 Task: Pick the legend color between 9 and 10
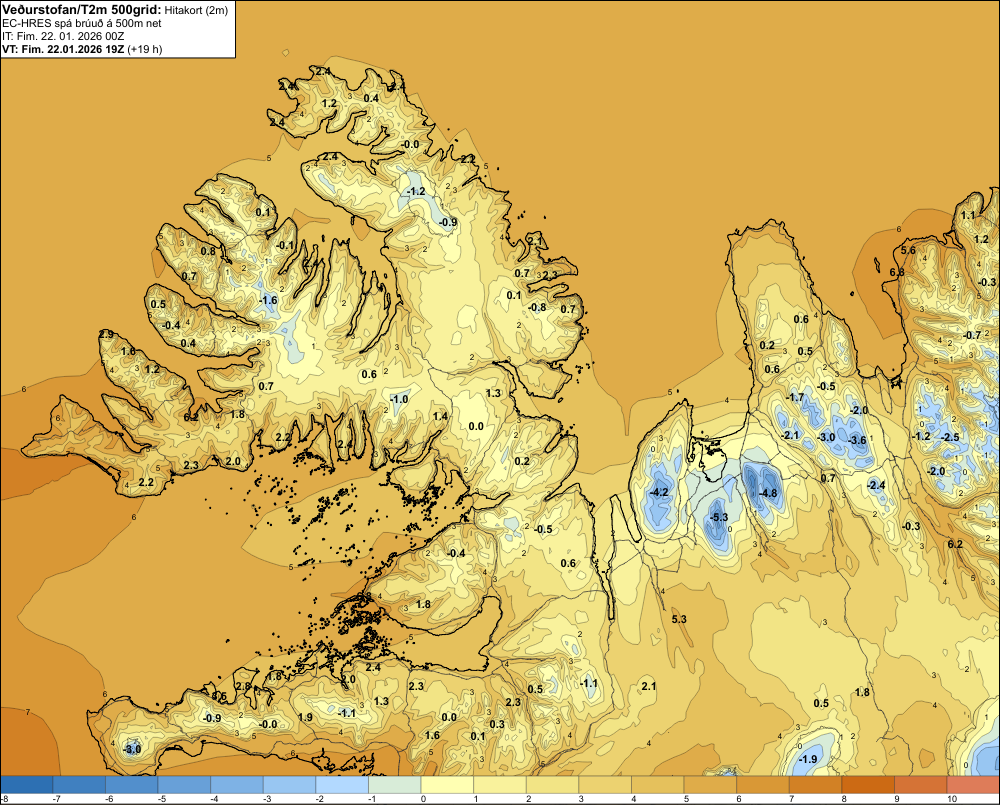coord(921,784)
